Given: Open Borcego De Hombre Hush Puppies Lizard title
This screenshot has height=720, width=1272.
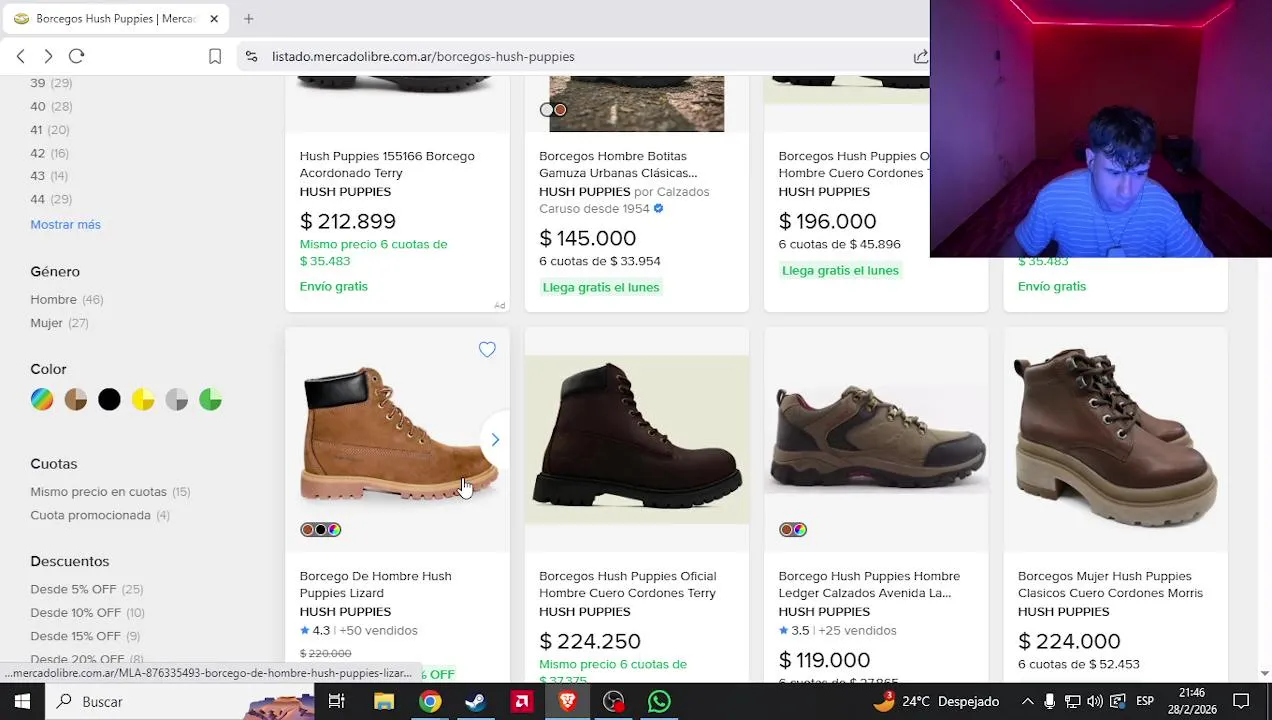Looking at the screenshot, I should click(375, 584).
